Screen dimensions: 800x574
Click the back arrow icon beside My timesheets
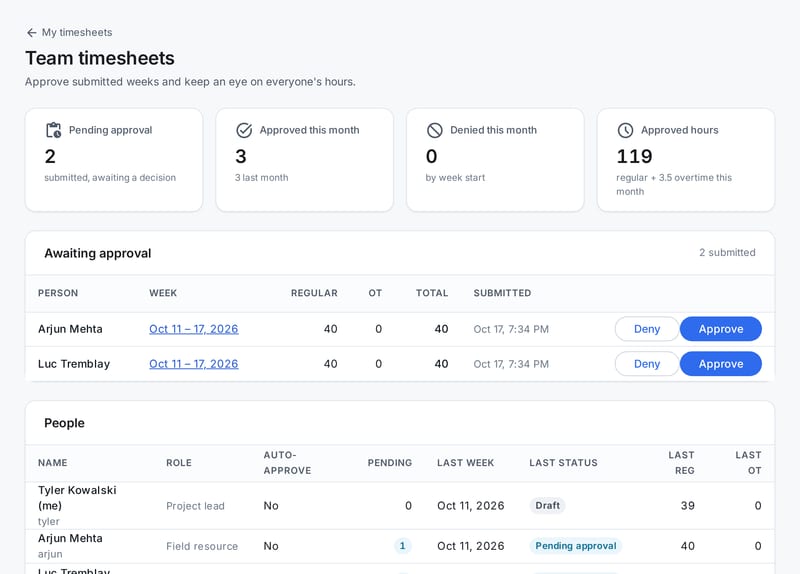(32, 33)
